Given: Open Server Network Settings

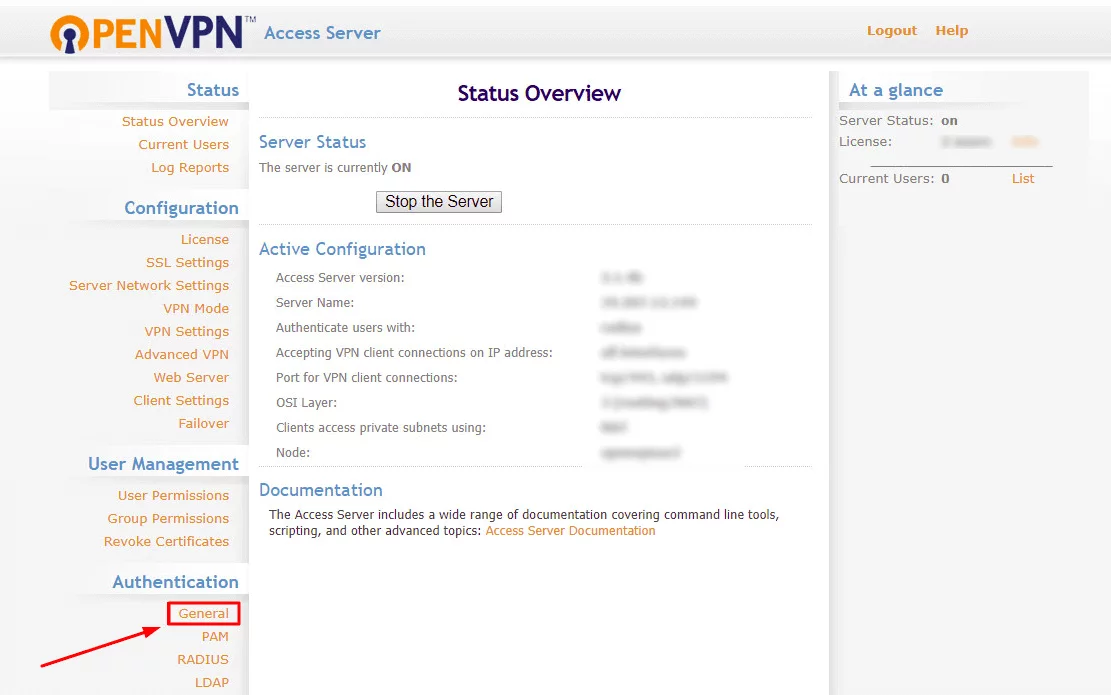Looking at the screenshot, I should coord(149,286).
